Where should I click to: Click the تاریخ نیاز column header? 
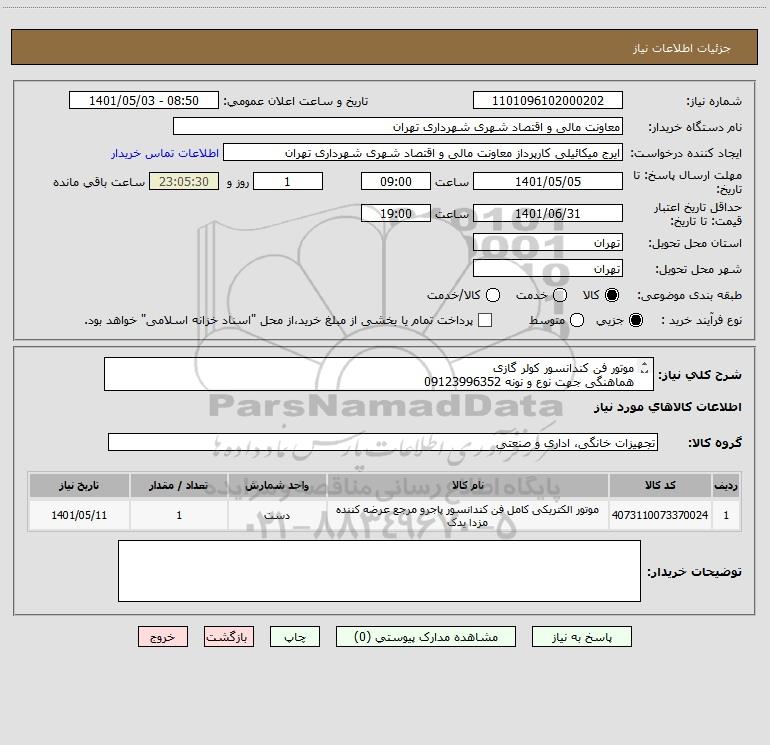coord(79,485)
